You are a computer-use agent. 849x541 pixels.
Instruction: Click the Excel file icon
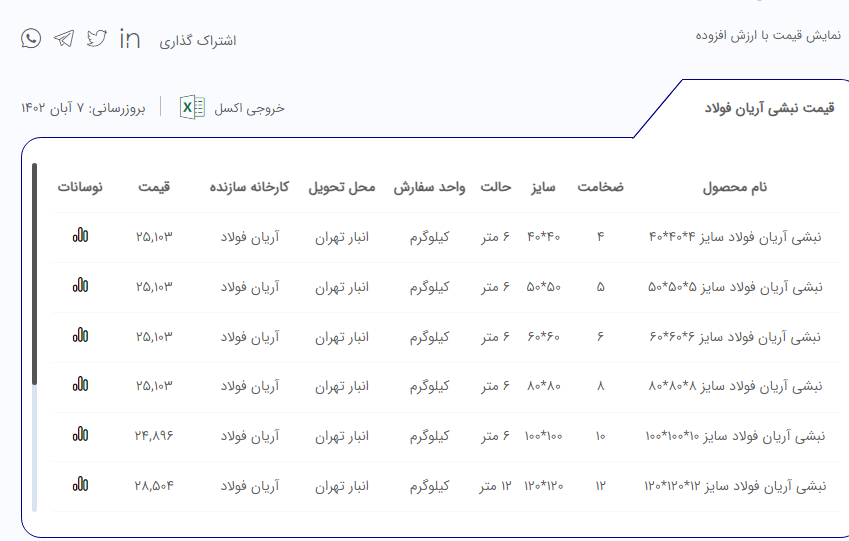(x=192, y=107)
